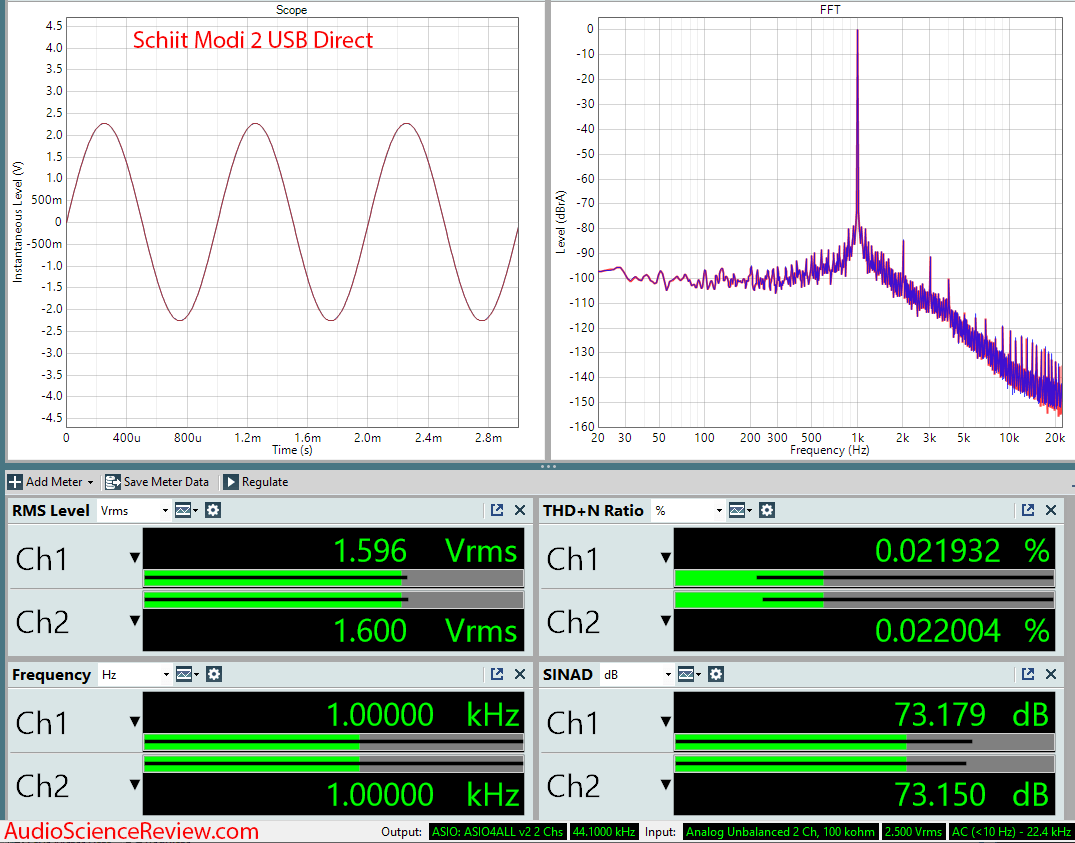Open RMS Level graph display icon

185,510
